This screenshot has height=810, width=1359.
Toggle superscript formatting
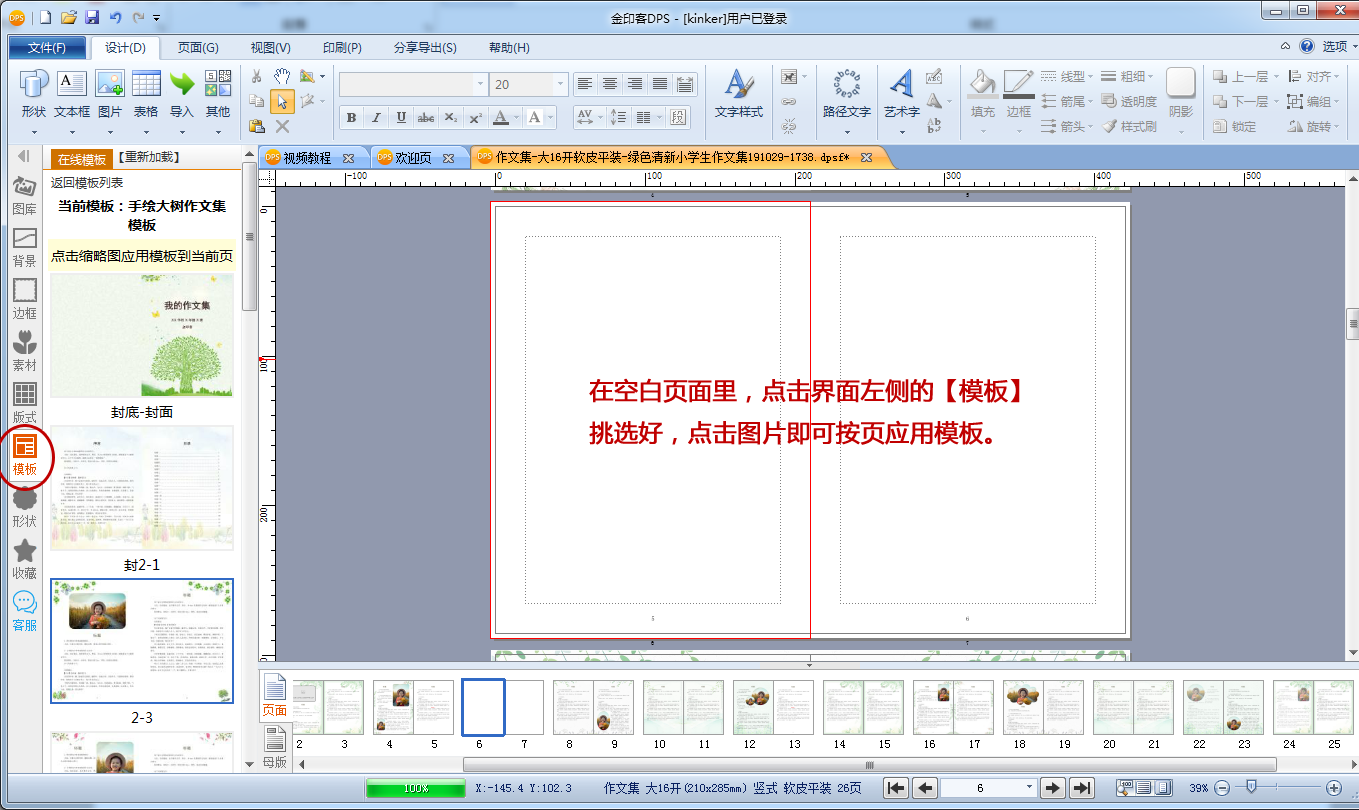tap(476, 118)
